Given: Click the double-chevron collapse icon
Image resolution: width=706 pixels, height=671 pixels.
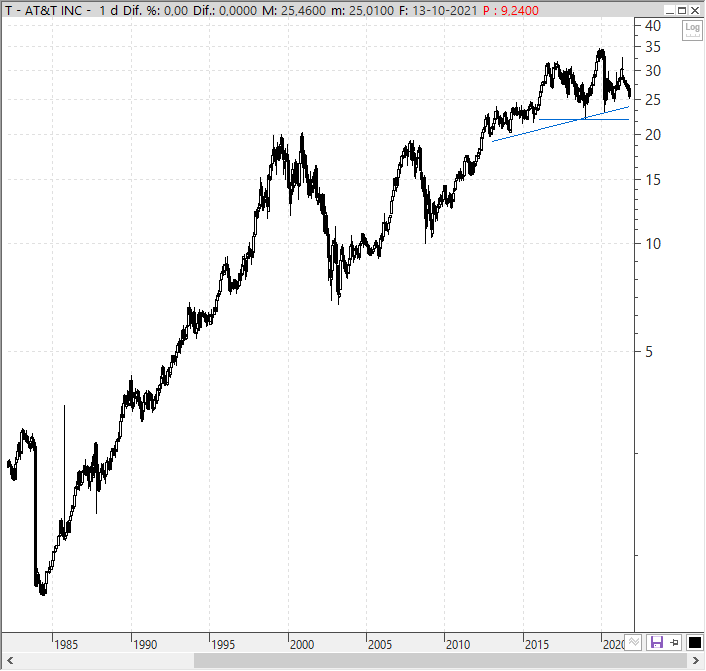Looking at the screenshot, I should coord(634,642).
